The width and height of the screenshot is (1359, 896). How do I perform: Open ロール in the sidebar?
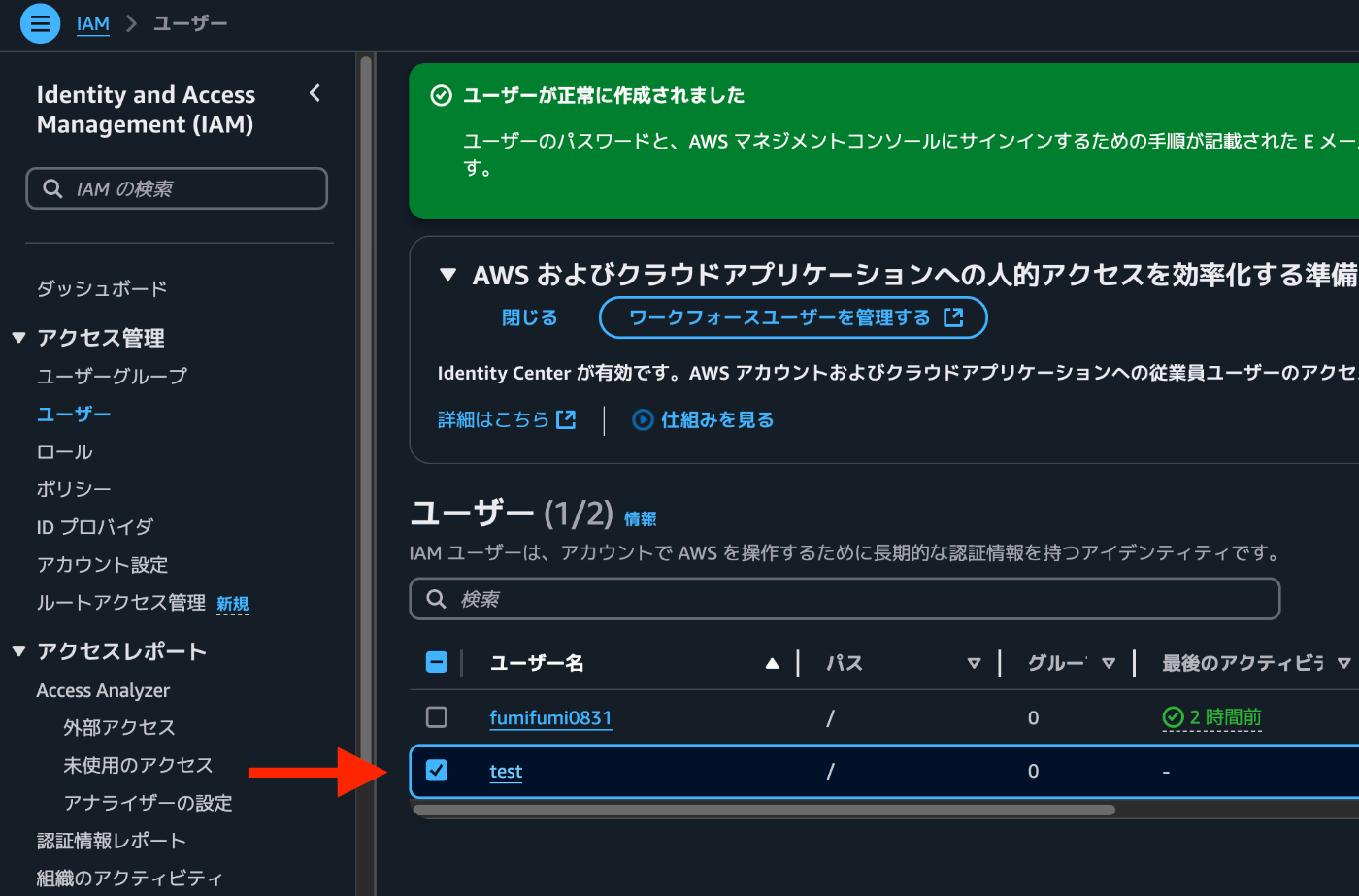tap(65, 451)
